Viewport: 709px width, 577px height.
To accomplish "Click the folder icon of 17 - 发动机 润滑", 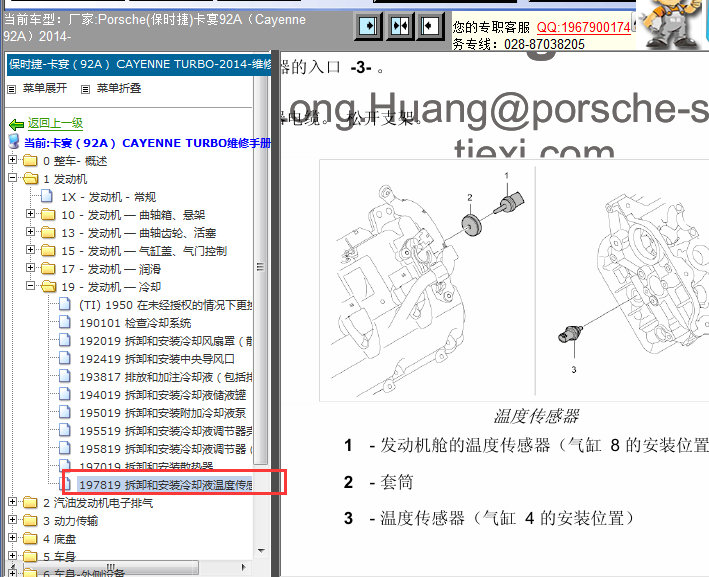I will pyautogui.click(x=48, y=269).
